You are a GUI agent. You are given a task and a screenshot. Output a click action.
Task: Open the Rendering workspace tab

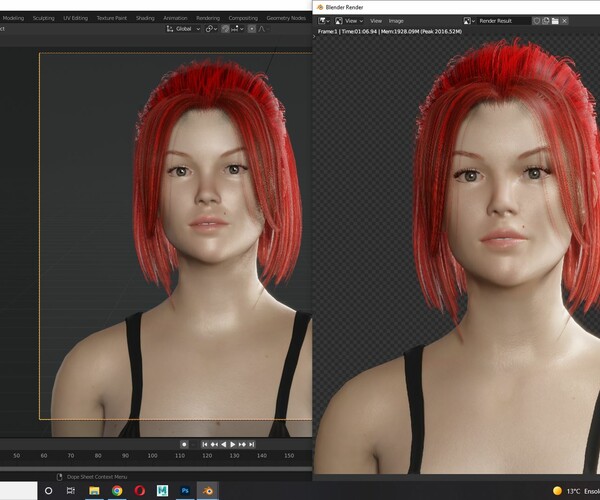click(208, 18)
